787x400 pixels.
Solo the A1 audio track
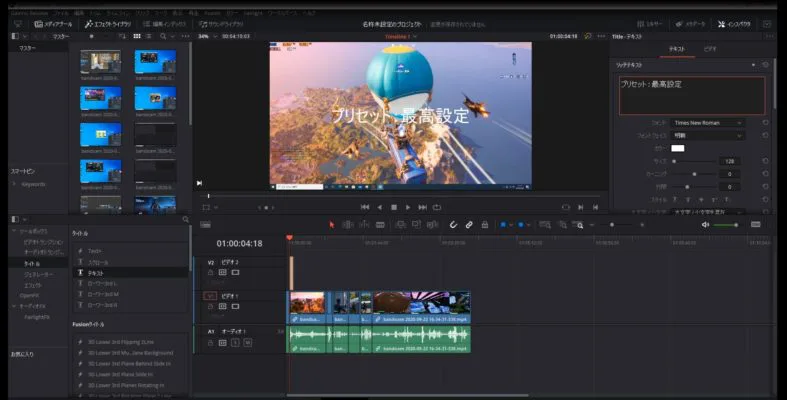235,343
